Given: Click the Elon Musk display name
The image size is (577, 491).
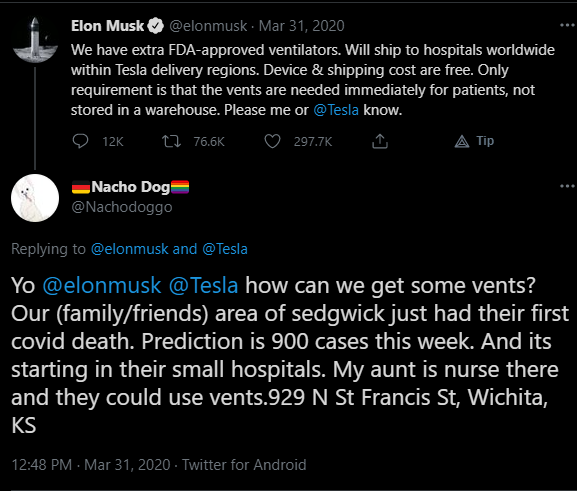Looking at the screenshot, I should (107, 26).
